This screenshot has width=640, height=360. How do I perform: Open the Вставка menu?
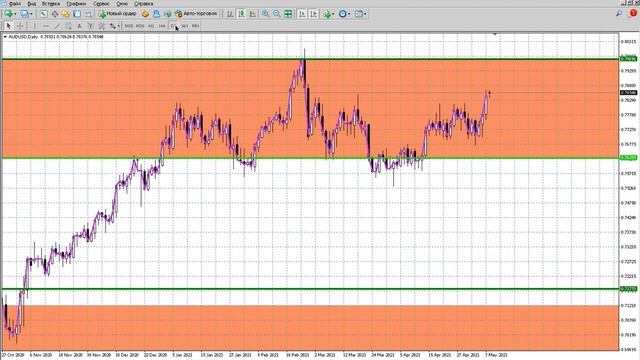pos(51,4)
